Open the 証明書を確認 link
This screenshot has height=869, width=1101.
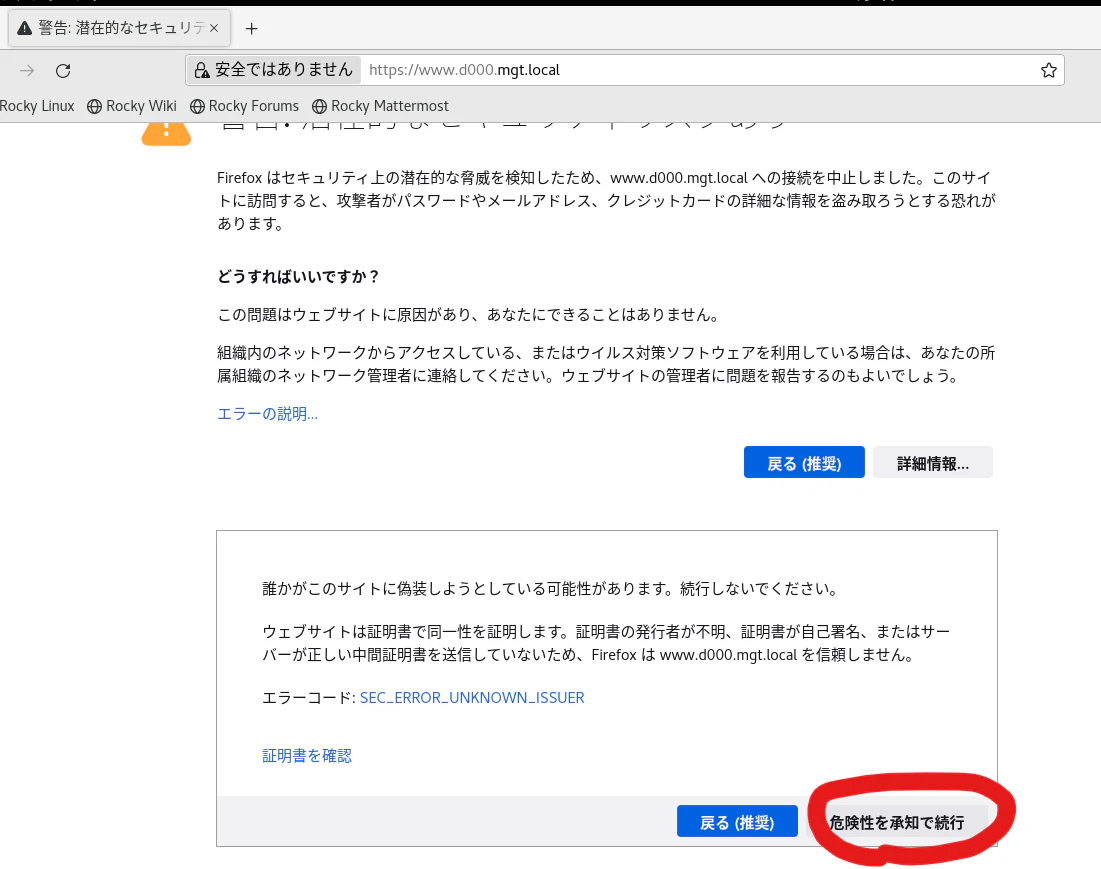[307, 756]
